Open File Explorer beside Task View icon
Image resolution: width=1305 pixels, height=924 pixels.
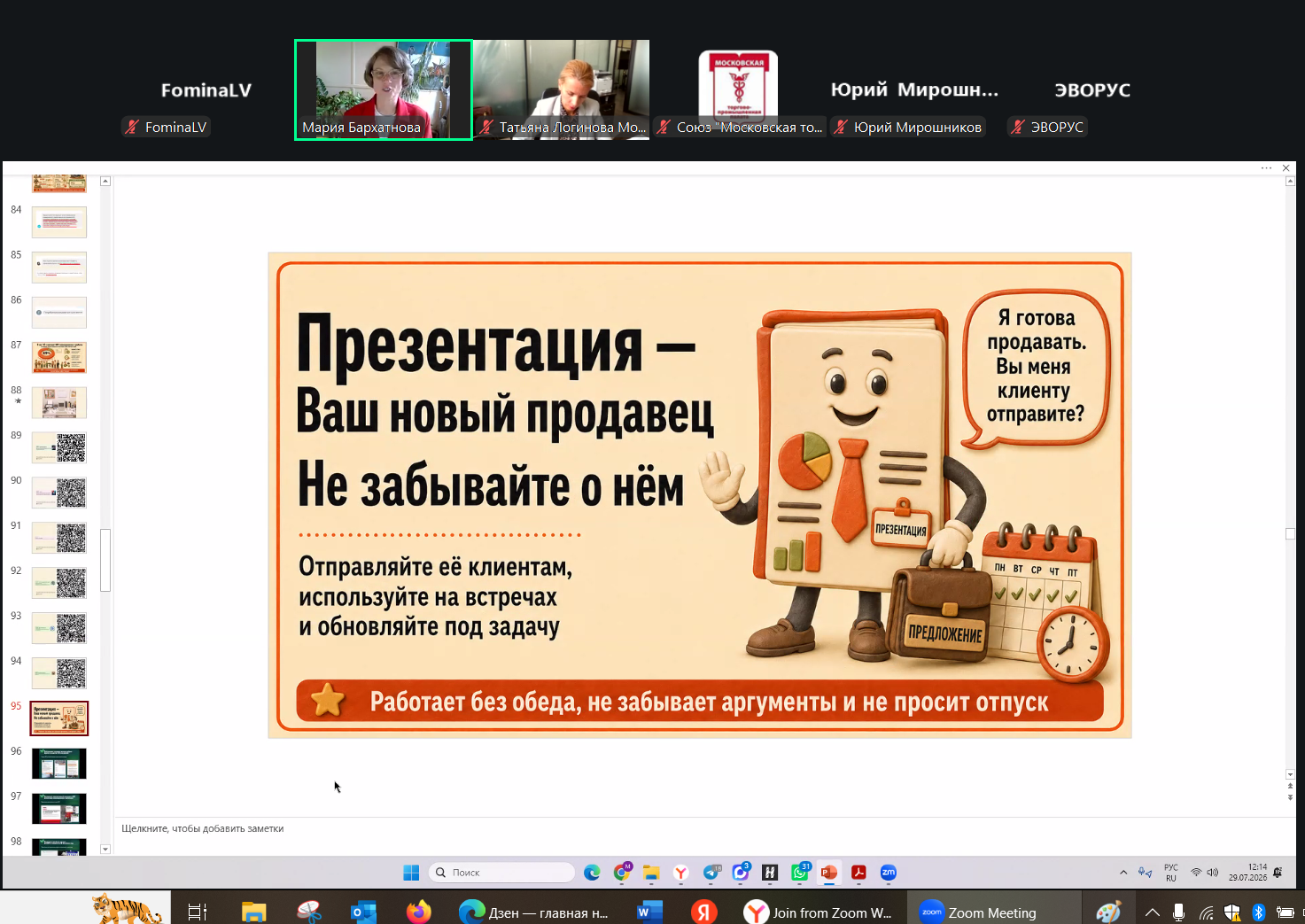click(254, 912)
